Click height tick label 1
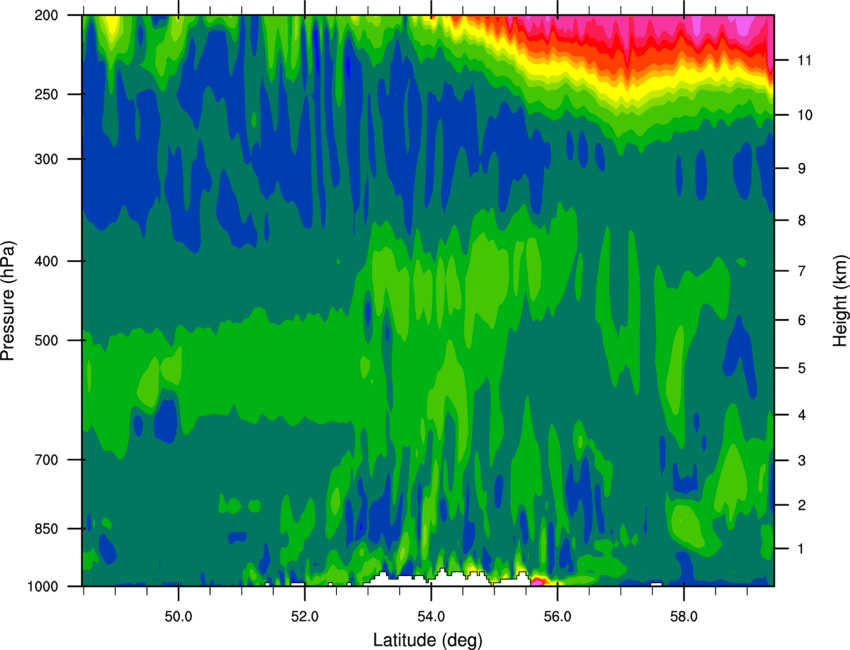This screenshot has height=650, width=850. click(801, 549)
